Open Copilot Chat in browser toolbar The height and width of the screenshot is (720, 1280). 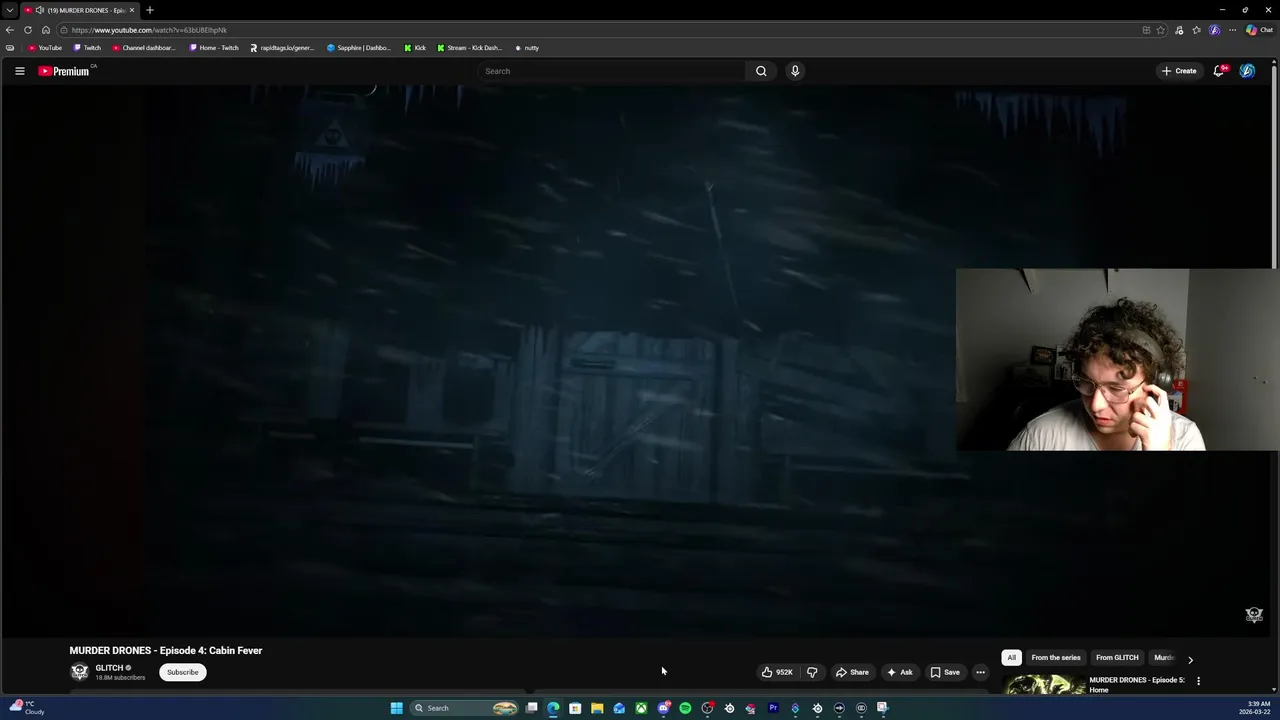(1259, 30)
